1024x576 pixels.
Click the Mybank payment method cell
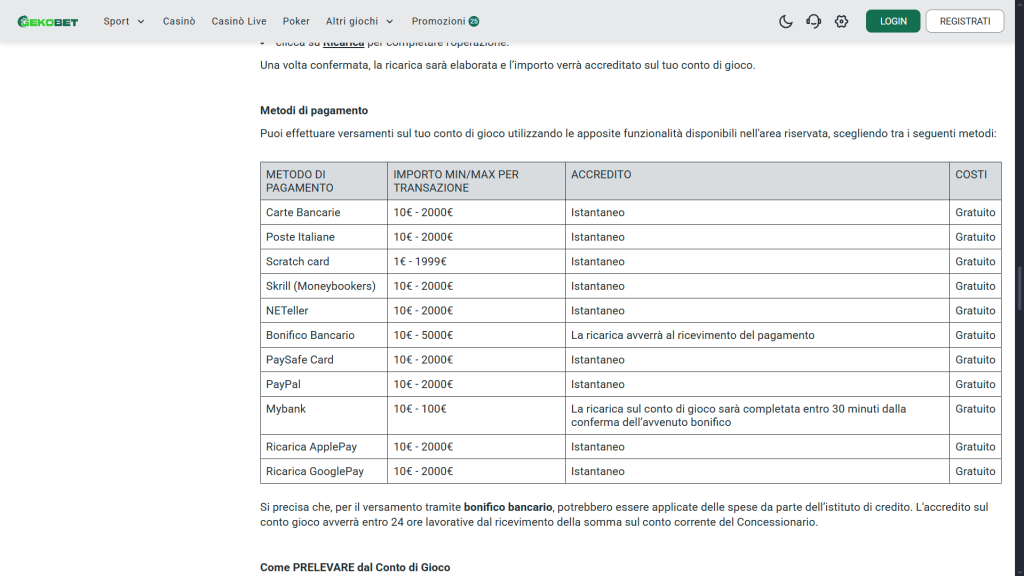(x=285, y=409)
